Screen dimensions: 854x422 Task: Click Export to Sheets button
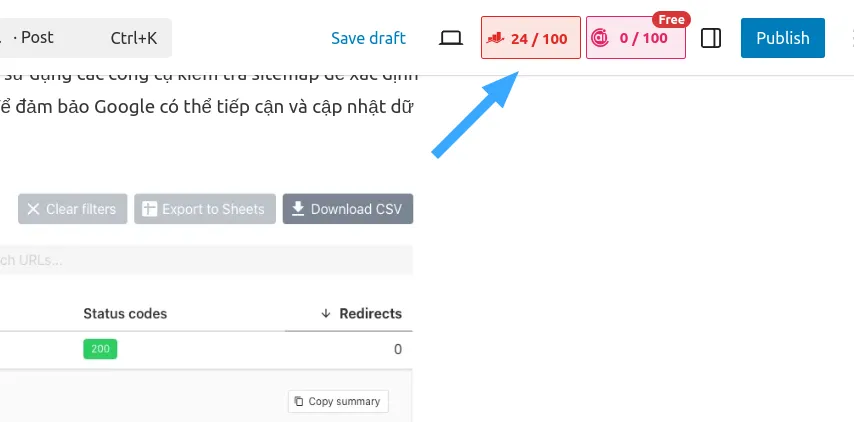coord(205,209)
